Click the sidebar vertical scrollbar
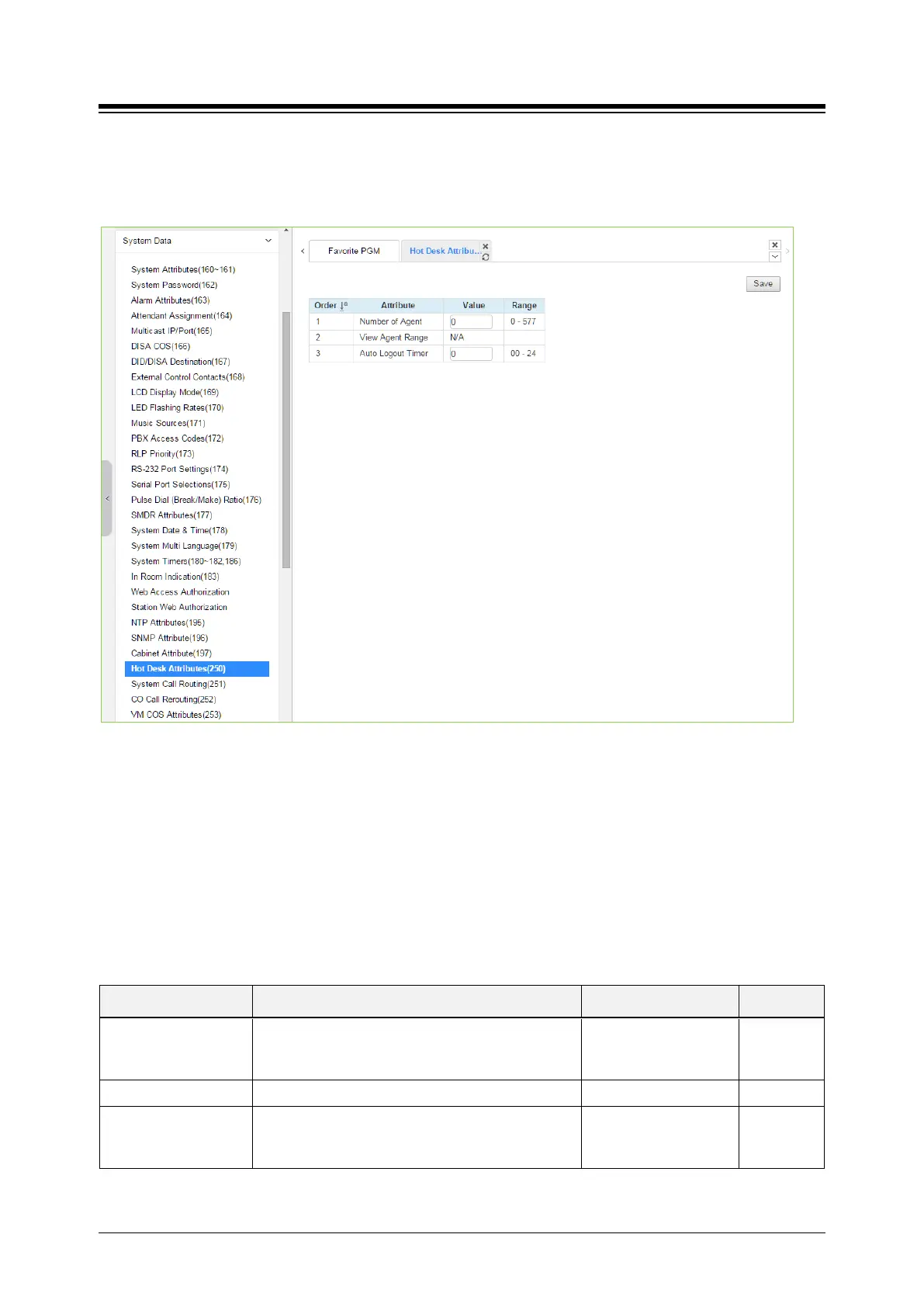 (286, 440)
